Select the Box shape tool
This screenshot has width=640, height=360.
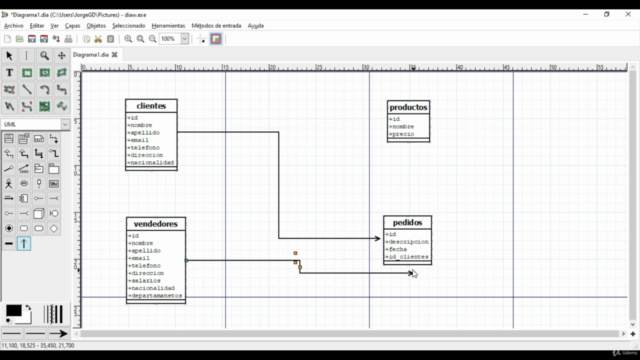tap(27, 73)
